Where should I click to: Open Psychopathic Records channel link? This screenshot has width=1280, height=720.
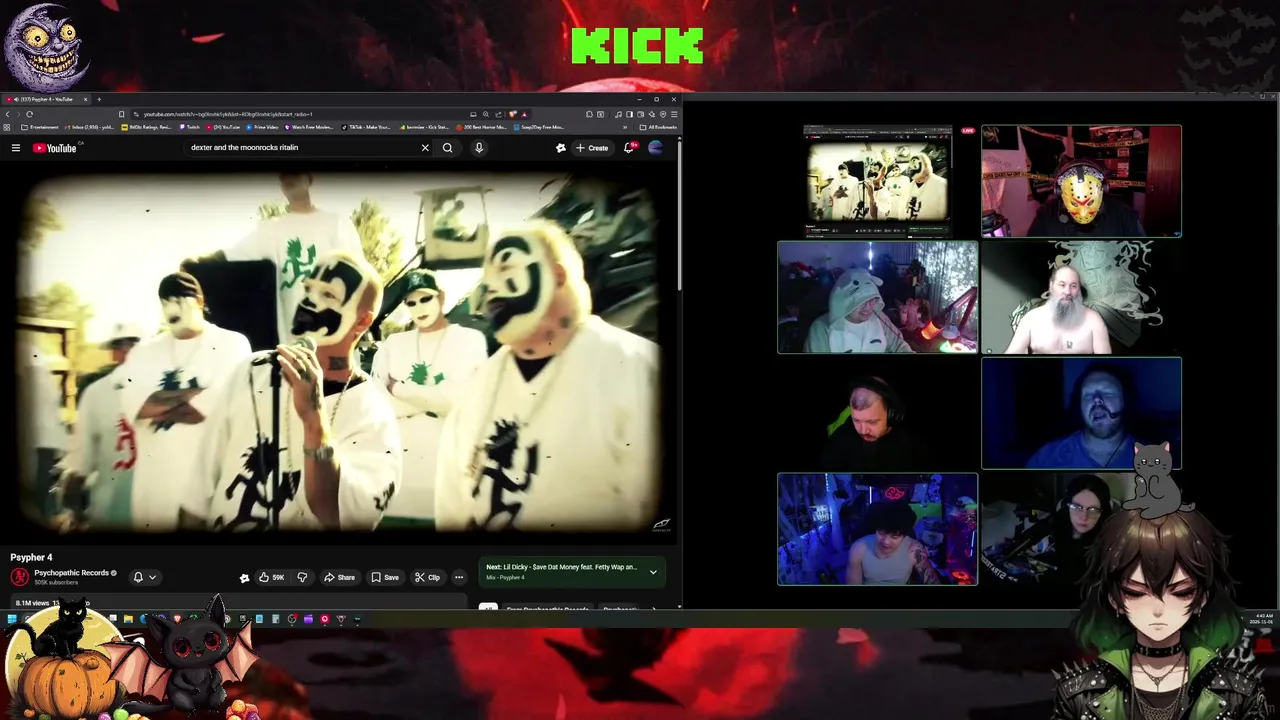click(x=71, y=573)
